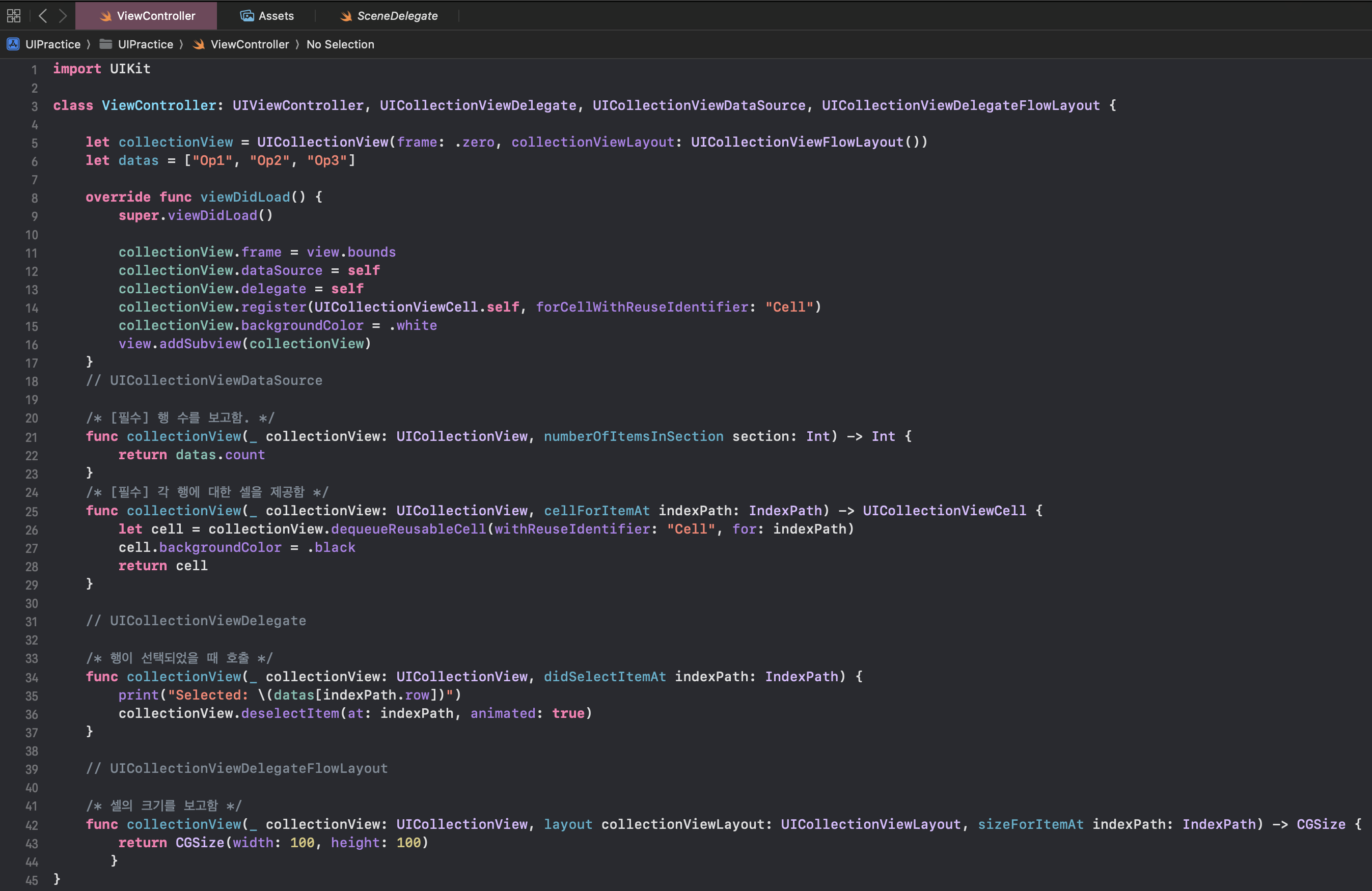Open the related items grid menu
The image size is (1372, 891).
(14, 16)
